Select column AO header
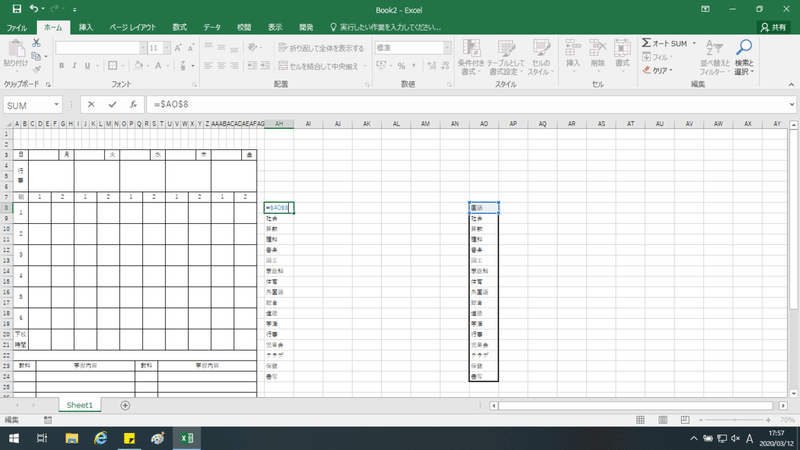 tap(484, 124)
